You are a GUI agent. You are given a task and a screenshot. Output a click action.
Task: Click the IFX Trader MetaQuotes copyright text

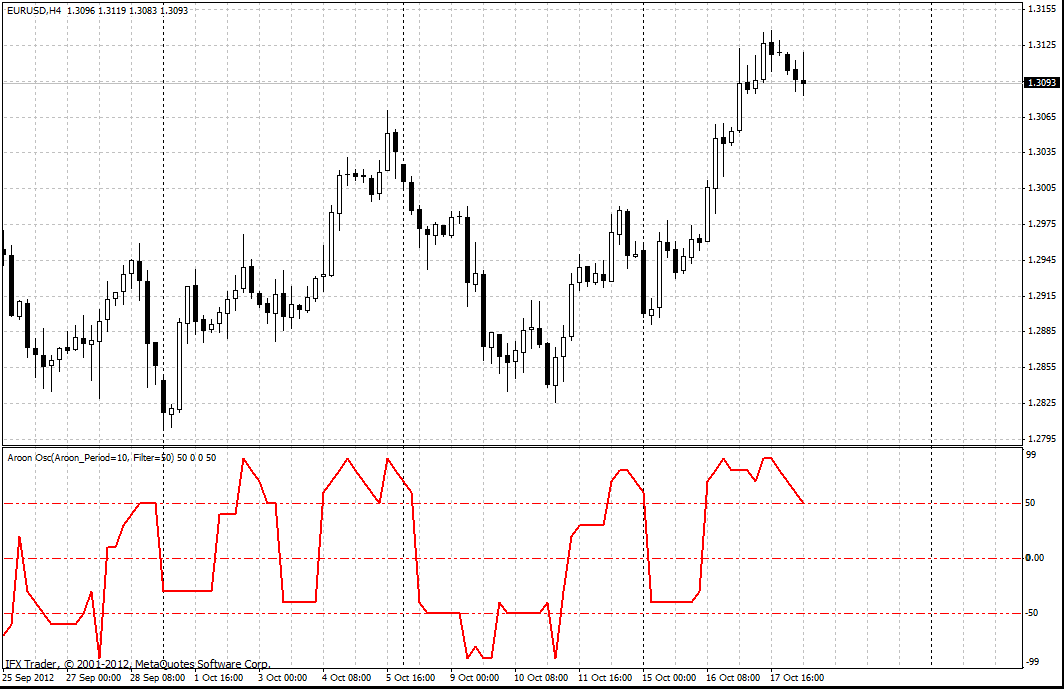pos(137,663)
